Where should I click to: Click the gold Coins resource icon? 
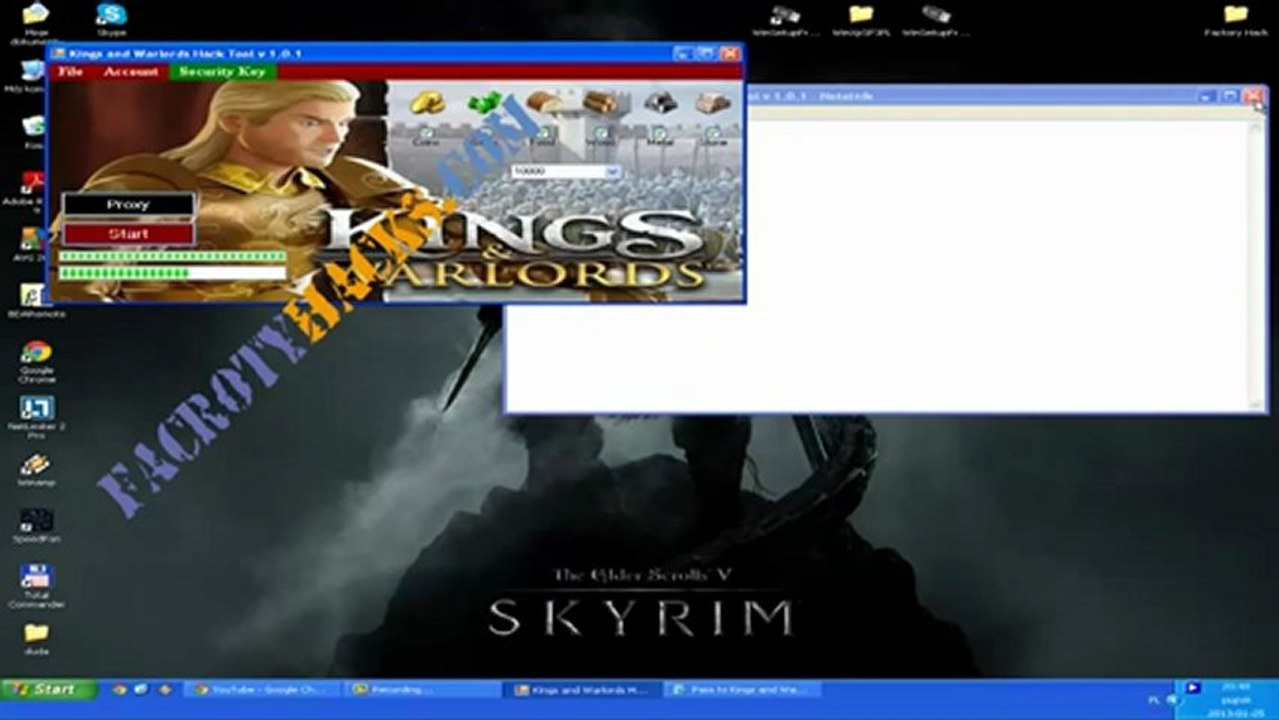(427, 102)
